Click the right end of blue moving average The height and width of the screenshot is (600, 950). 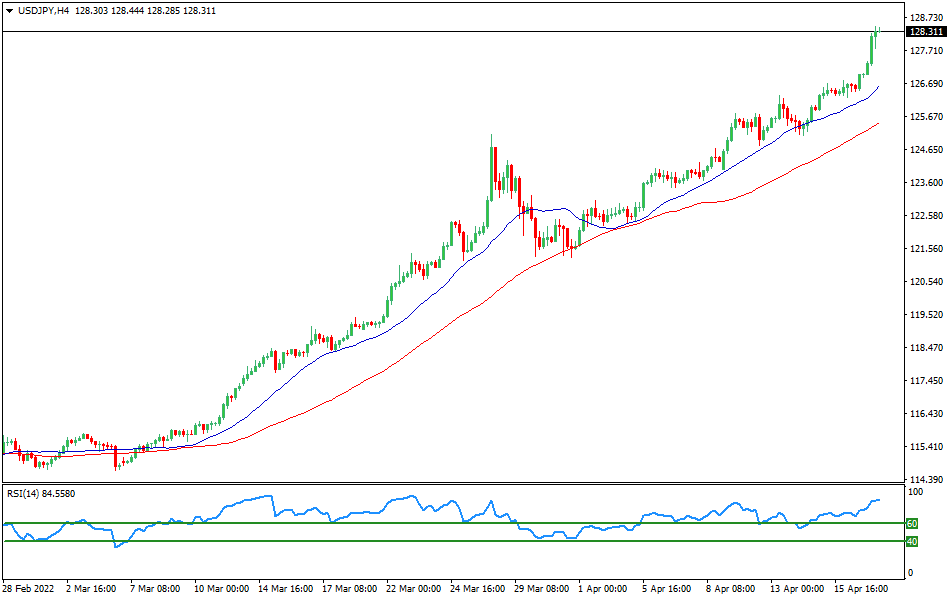tap(878, 88)
